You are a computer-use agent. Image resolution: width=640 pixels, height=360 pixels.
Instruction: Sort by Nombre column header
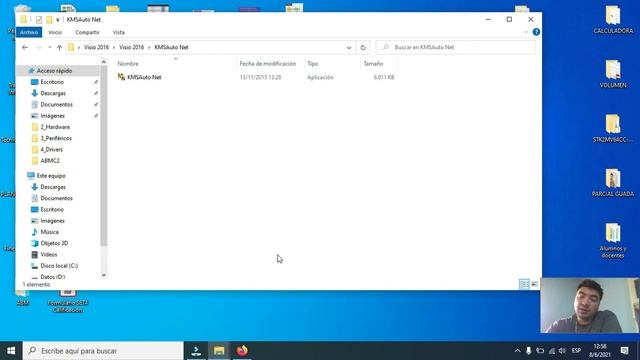[128, 64]
